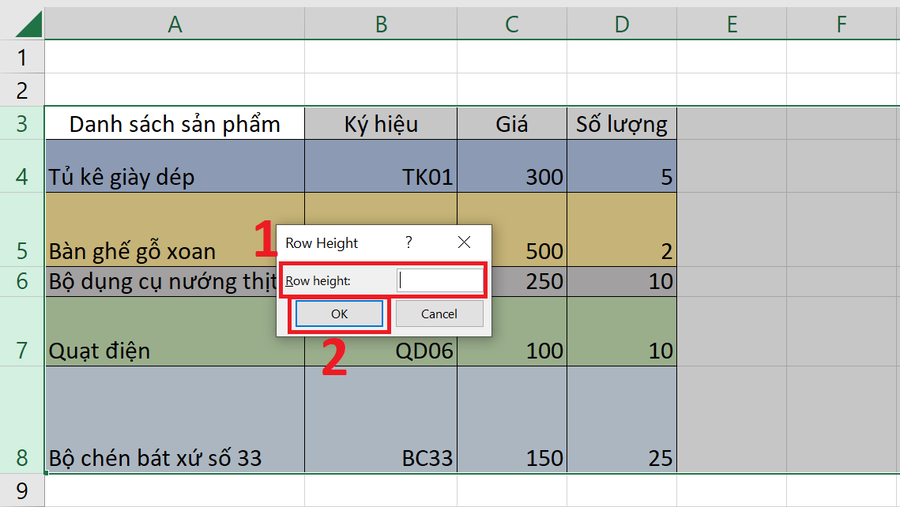Click the 'Giá' header cell
Viewport: 900px width, 507px height.
(512, 123)
